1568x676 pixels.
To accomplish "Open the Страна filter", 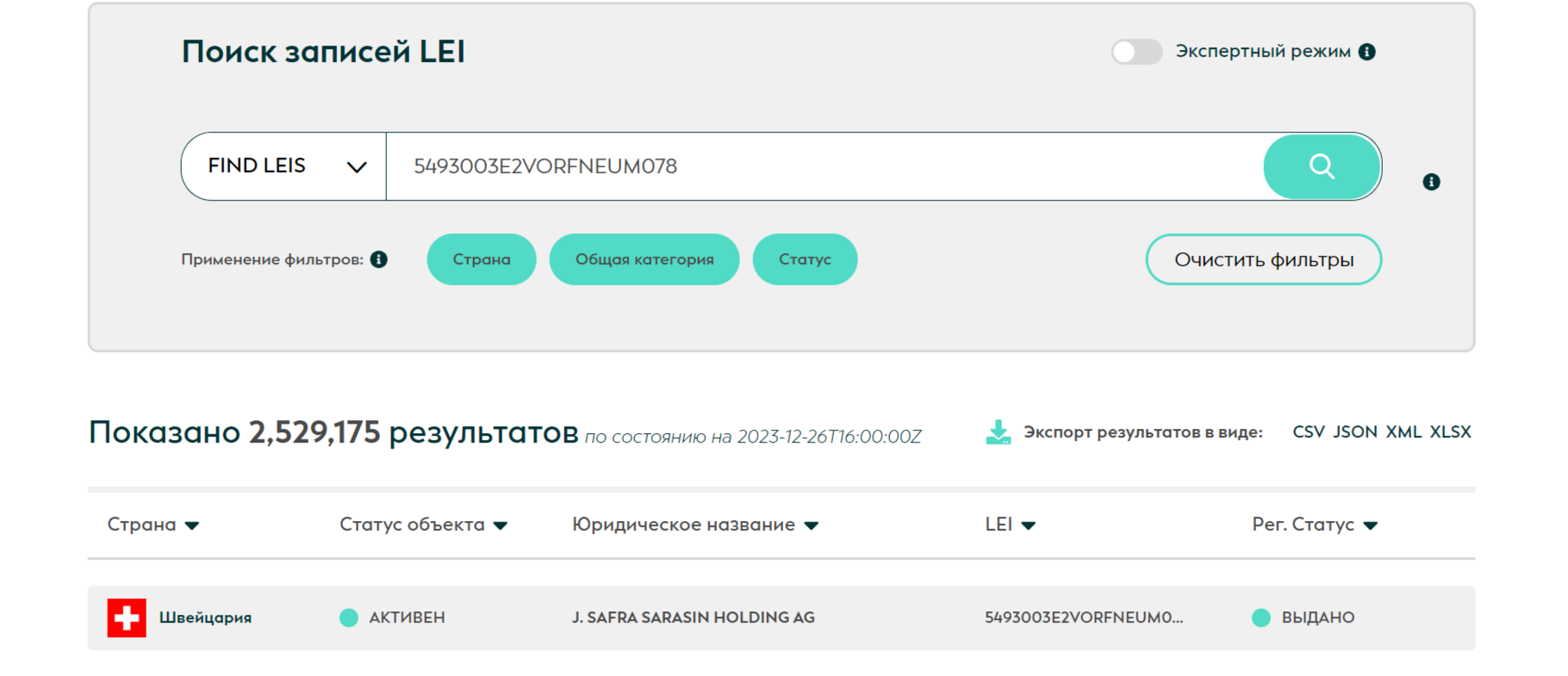I will [482, 259].
